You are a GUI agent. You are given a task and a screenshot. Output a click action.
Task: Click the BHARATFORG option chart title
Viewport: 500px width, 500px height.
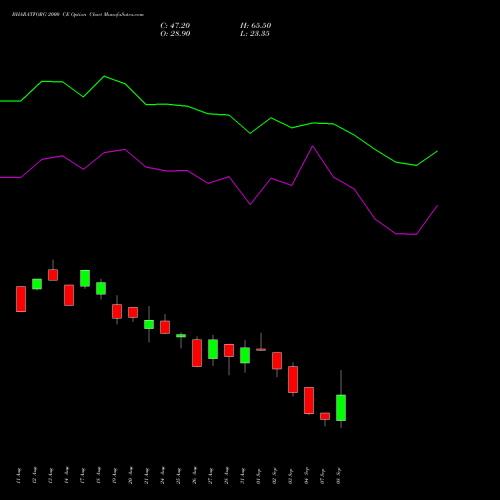tap(78, 15)
